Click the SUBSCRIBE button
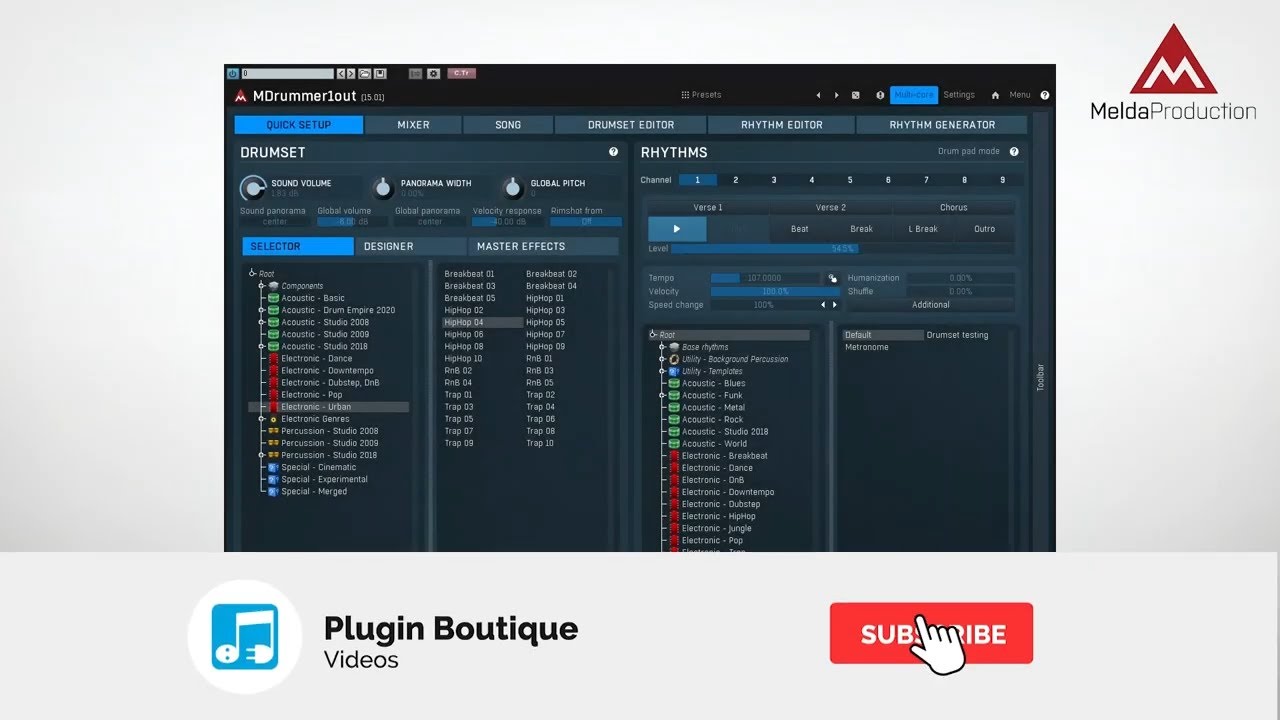Viewport: 1280px width, 720px height. point(931,633)
